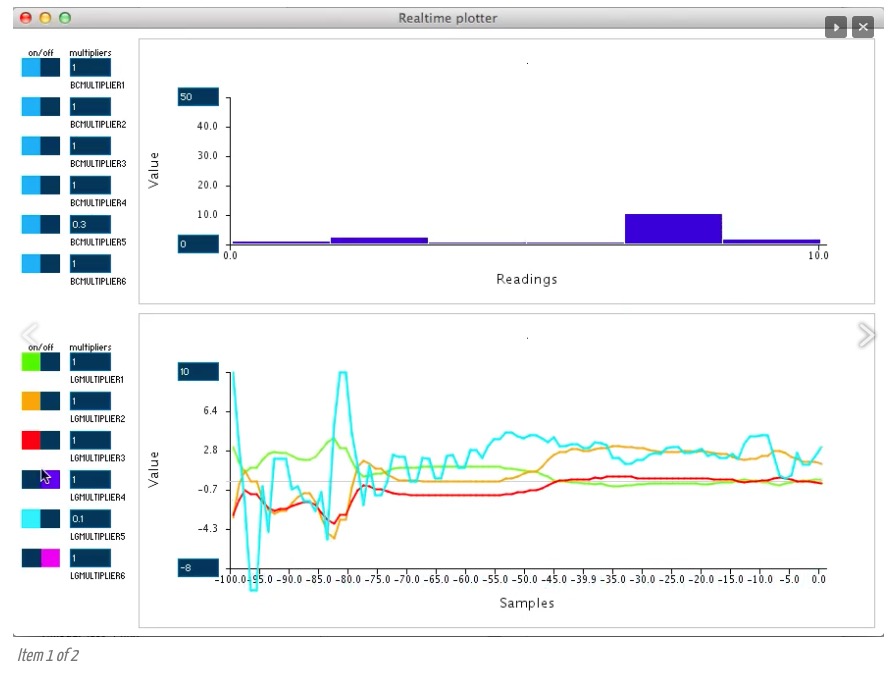The image size is (896, 687).
Task: Click the Readings axis label
Action: pos(526,279)
